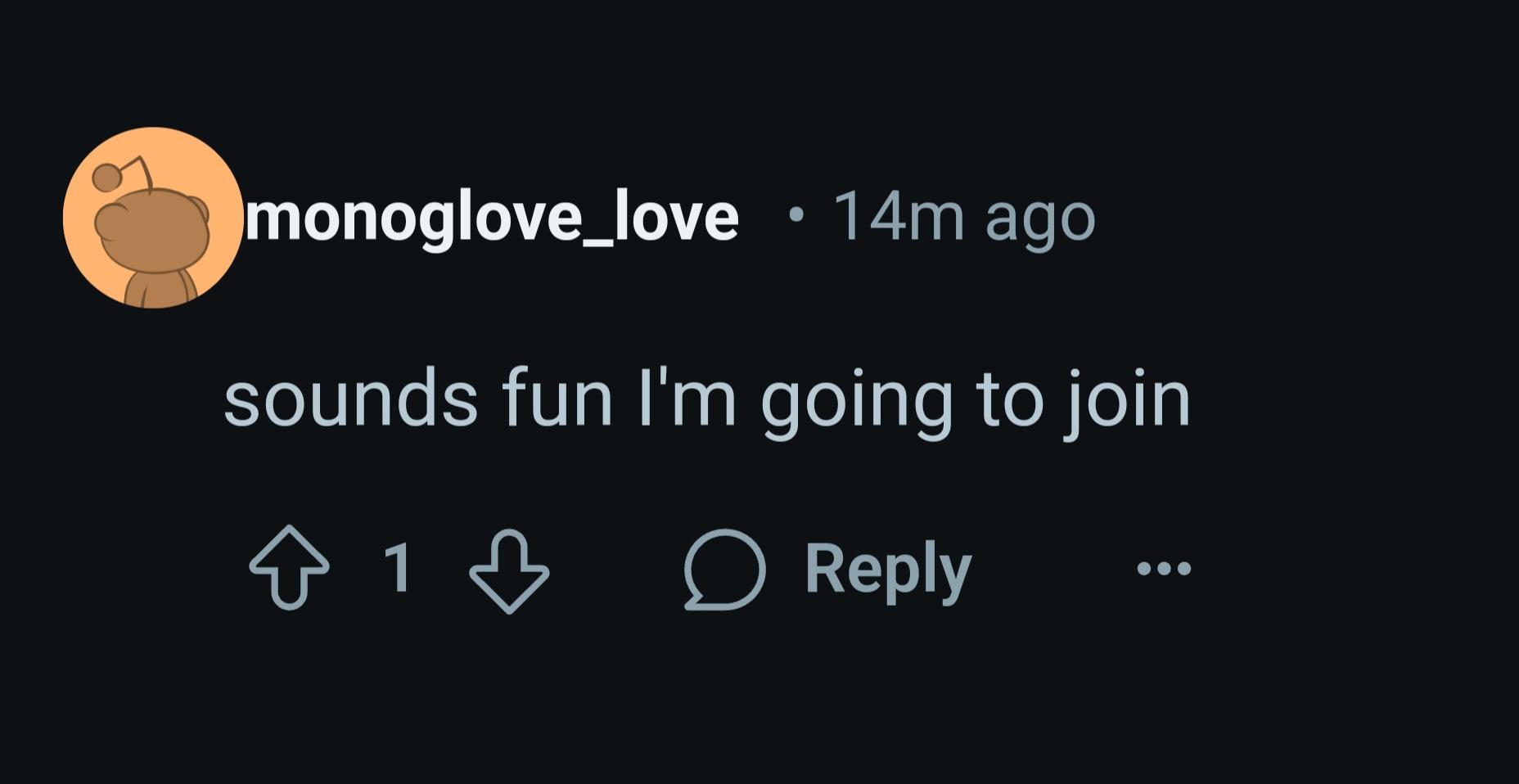Viewport: 1519px width, 784px height.
Task: Reply to the 'sounds fun' comment
Action: coord(888,570)
